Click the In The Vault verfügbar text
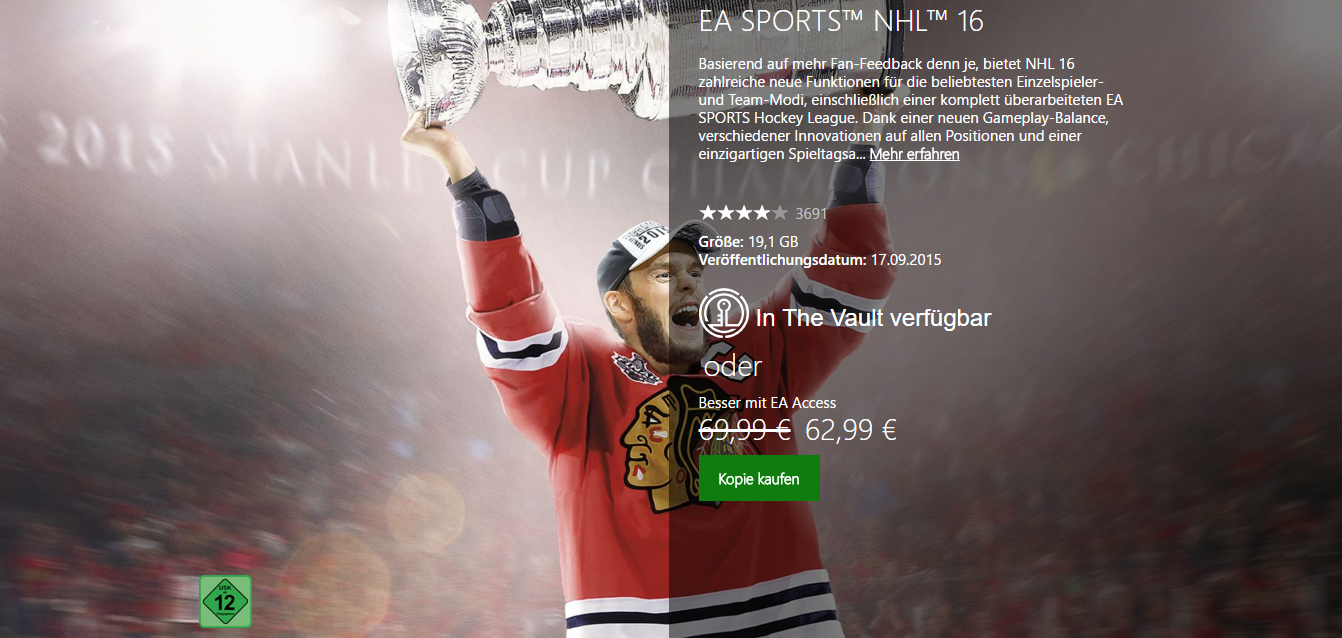1342x638 pixels. [x=874, y=318]
